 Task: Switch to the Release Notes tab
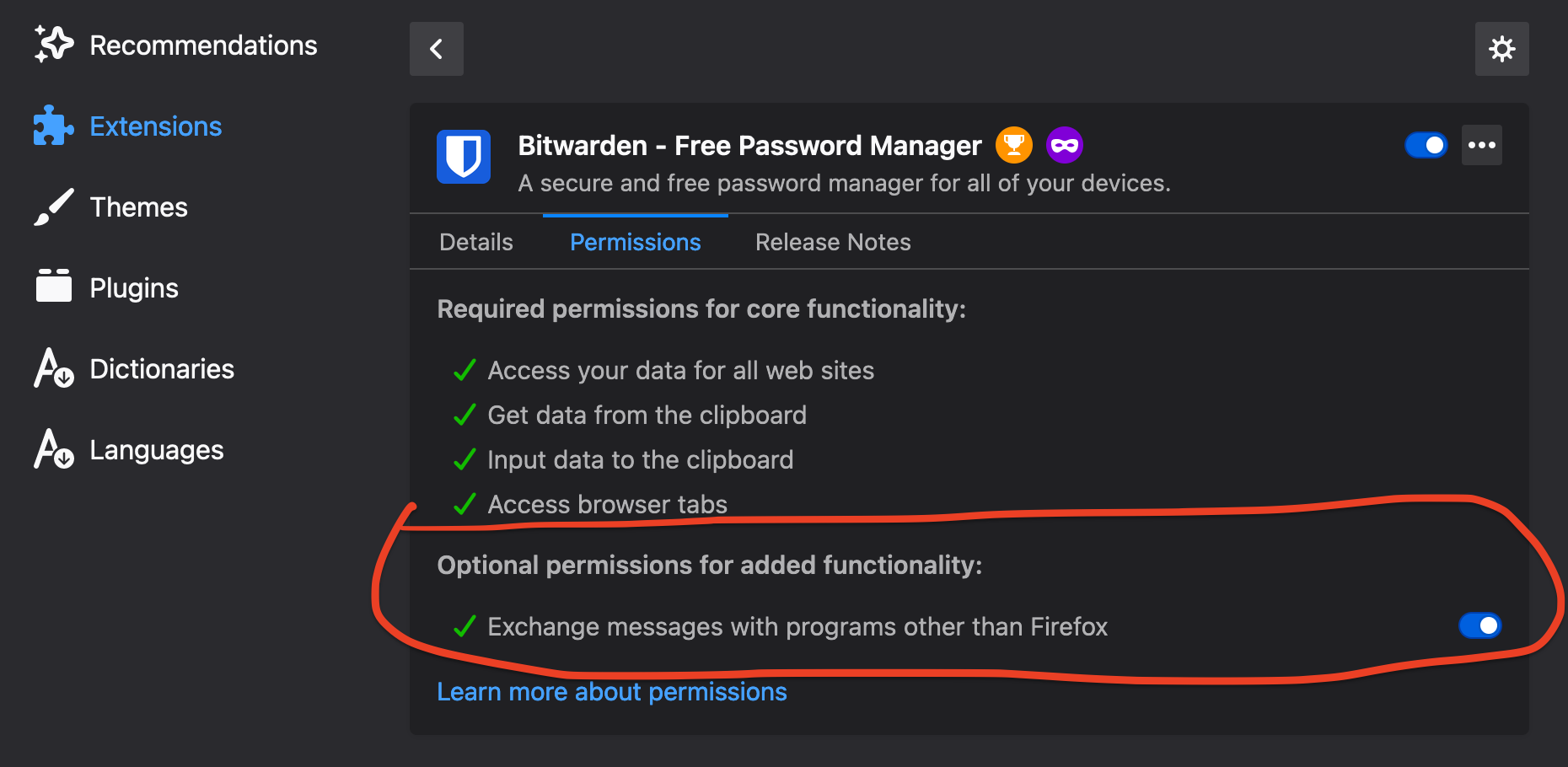coord(832,242)
